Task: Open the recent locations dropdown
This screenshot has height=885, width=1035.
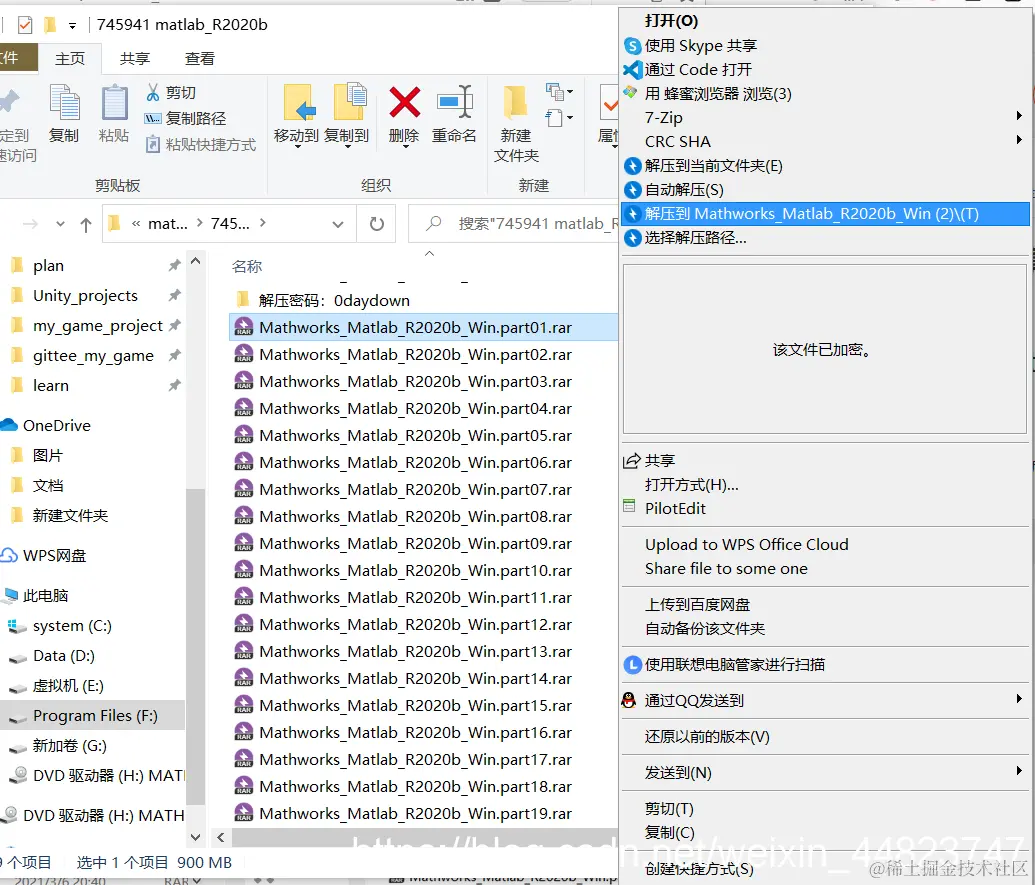Action: click(x=60, y=224)
